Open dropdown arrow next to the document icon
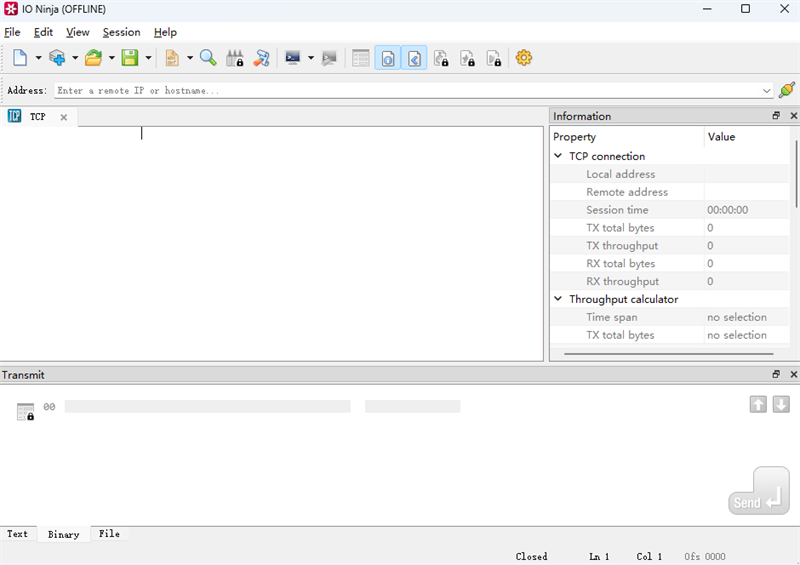This screenshot has width=800, height=565. [190, 58]
